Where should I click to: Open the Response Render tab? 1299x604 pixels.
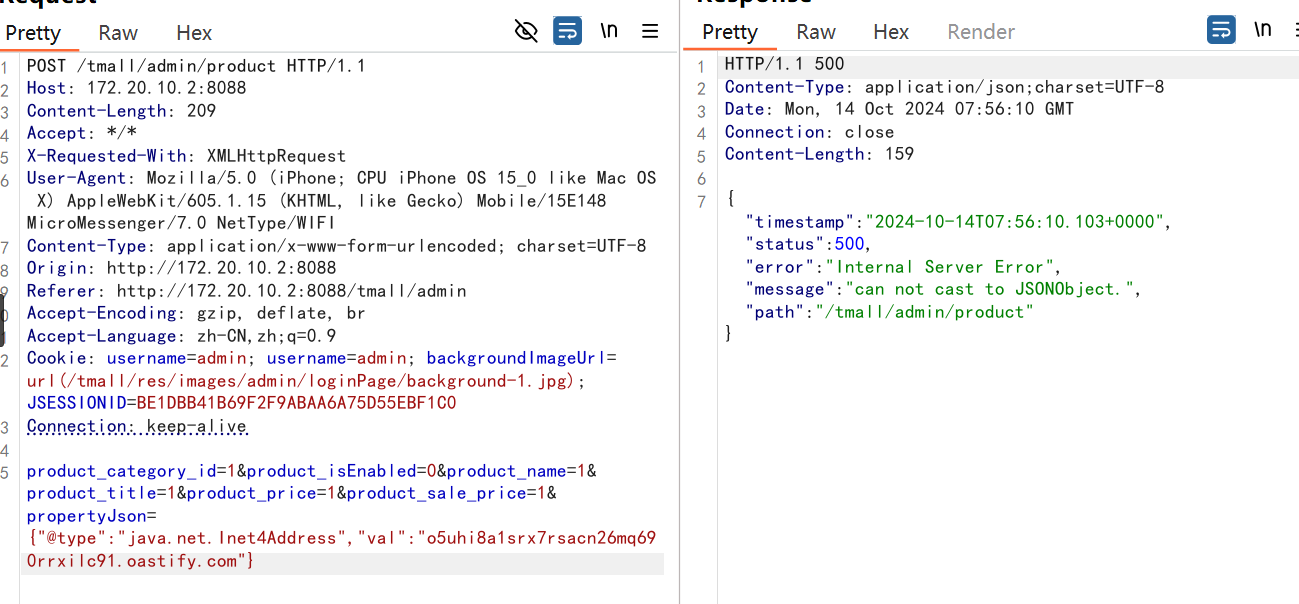[x=981, y=32]
